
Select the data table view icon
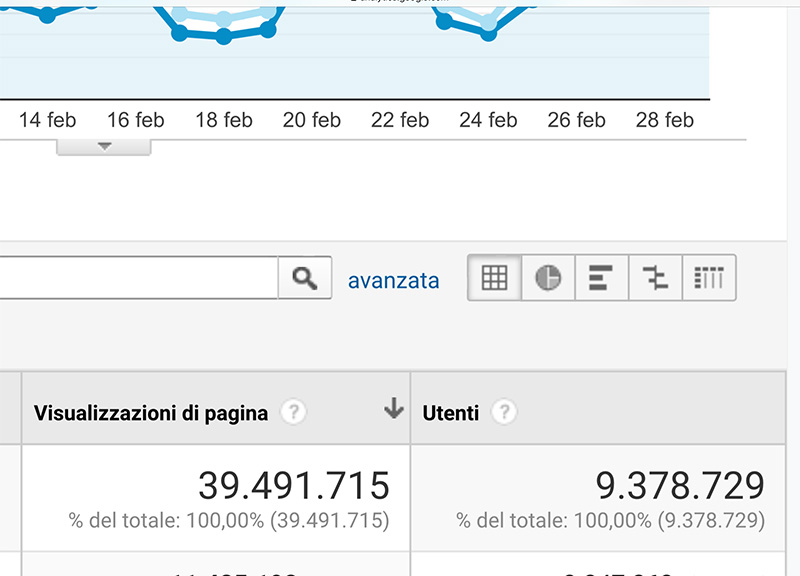click(x=494, y=278)
